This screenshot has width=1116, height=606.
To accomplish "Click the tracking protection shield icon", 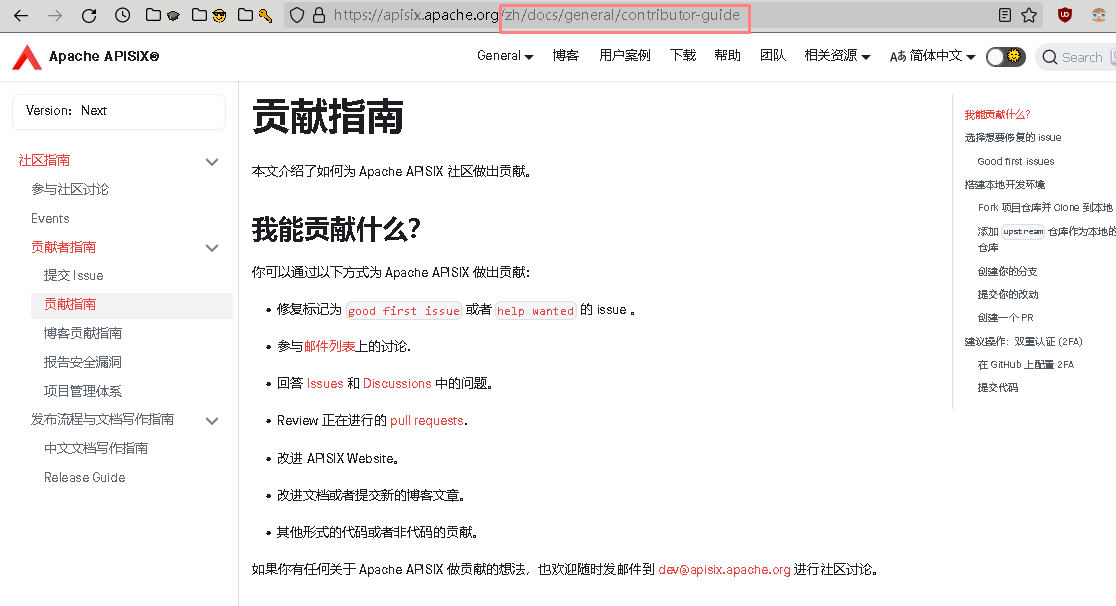I will tap(296, 15).
